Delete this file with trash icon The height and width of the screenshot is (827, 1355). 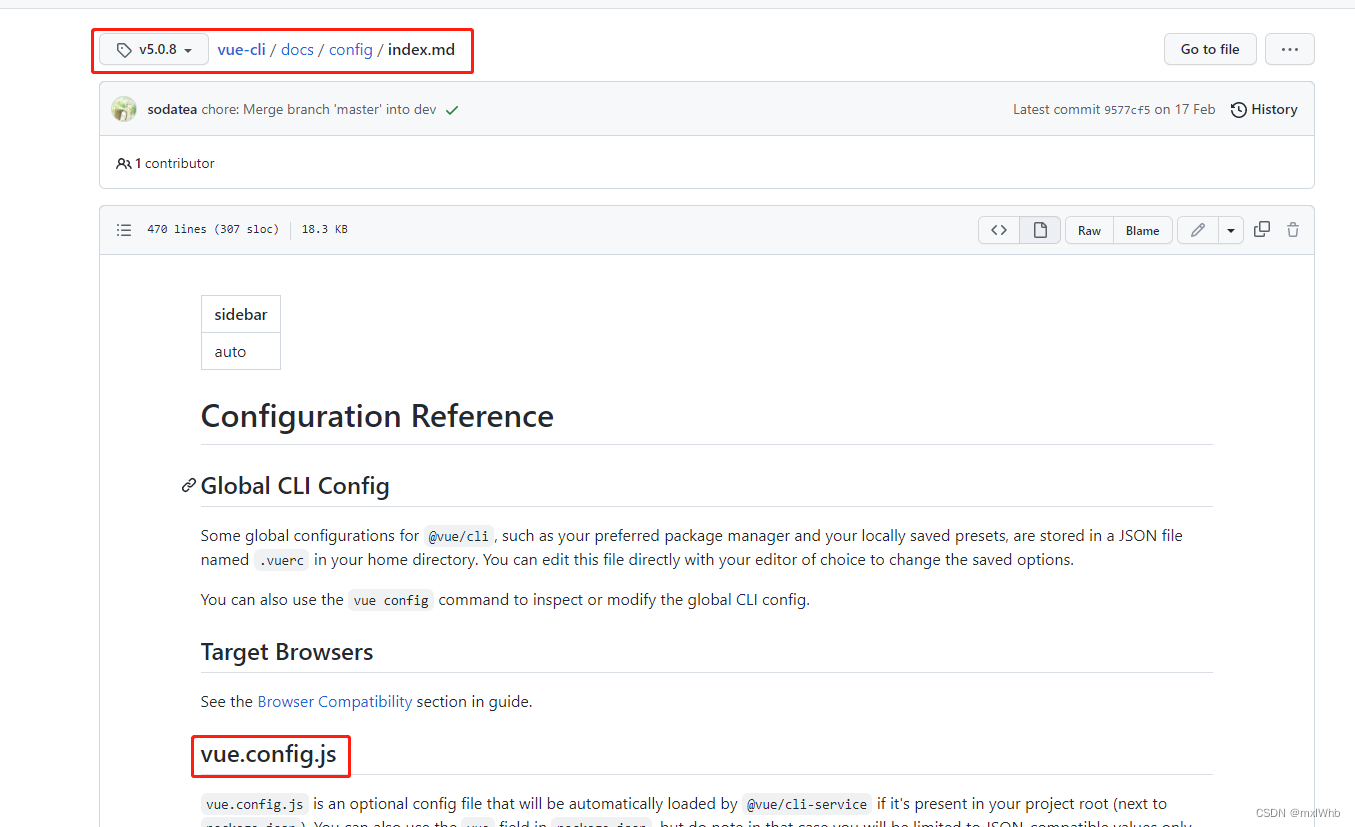[x=1293, y=230]
